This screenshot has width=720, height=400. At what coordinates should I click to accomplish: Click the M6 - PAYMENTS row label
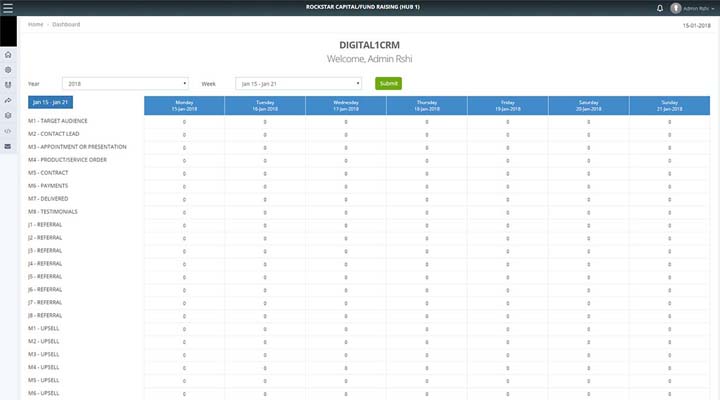click(48, 186)
